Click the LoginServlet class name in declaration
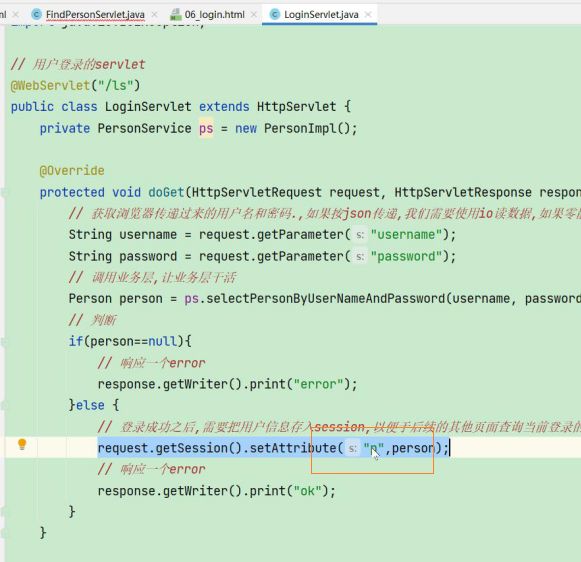 [148, 107]
